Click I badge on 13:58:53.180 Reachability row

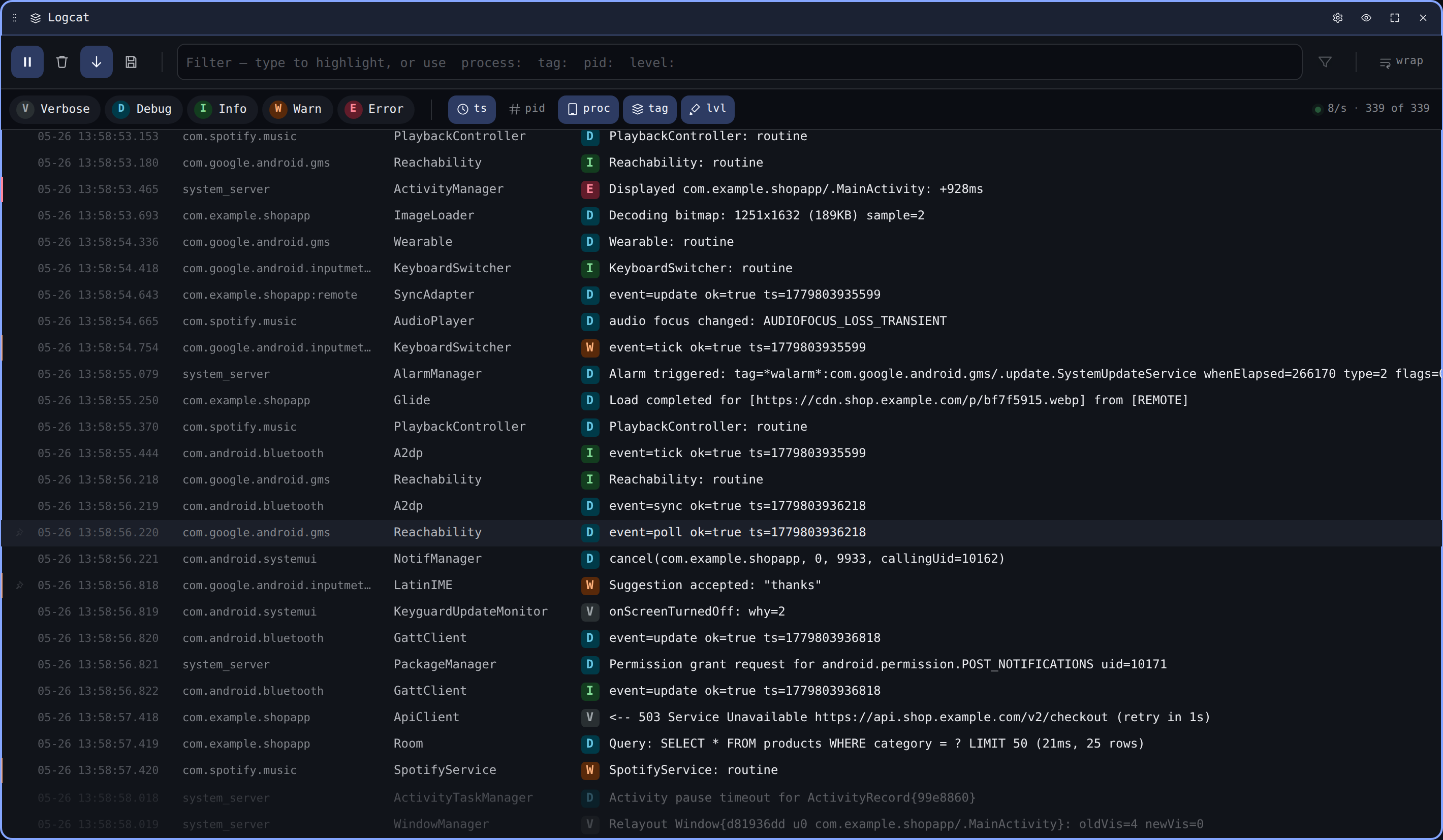(x=590, y=163)
